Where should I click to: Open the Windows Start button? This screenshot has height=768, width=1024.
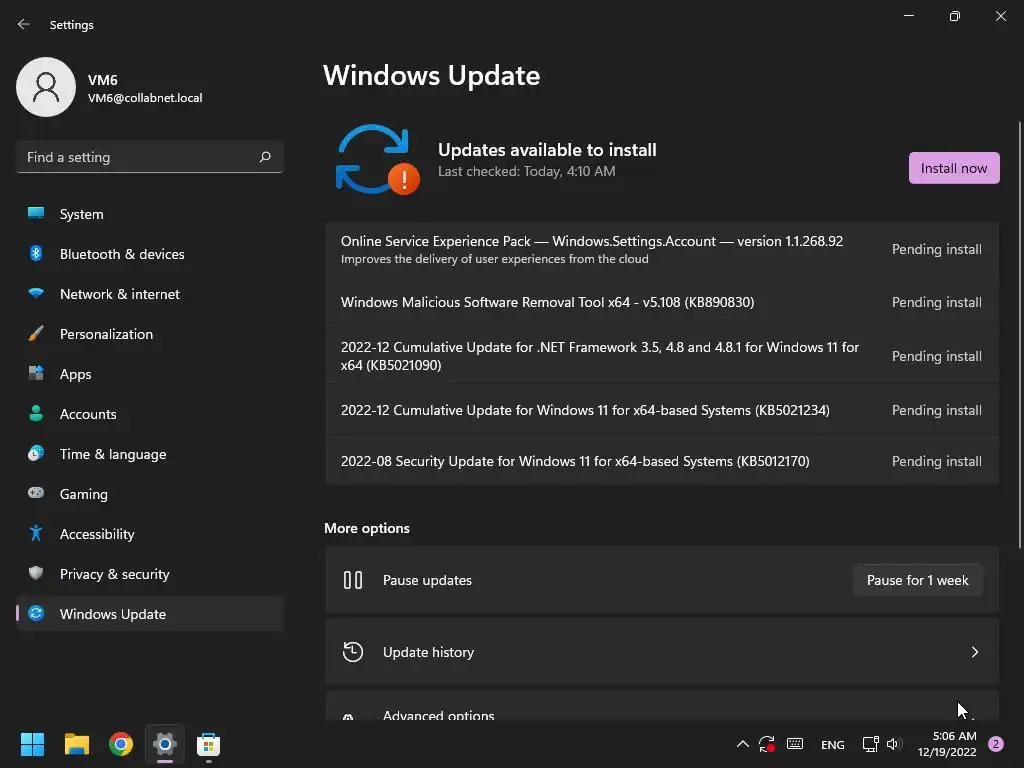tap(32, 744)
